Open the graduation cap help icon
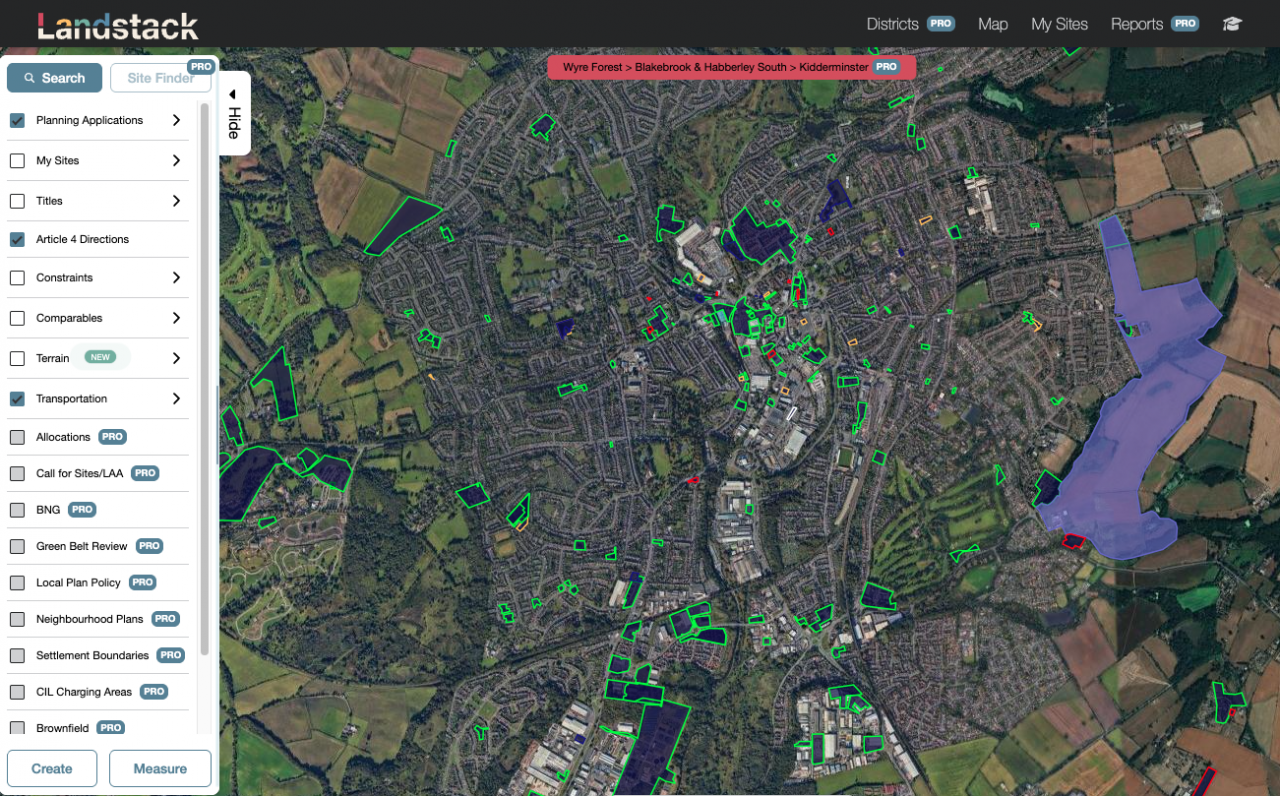 [1231, 24]
